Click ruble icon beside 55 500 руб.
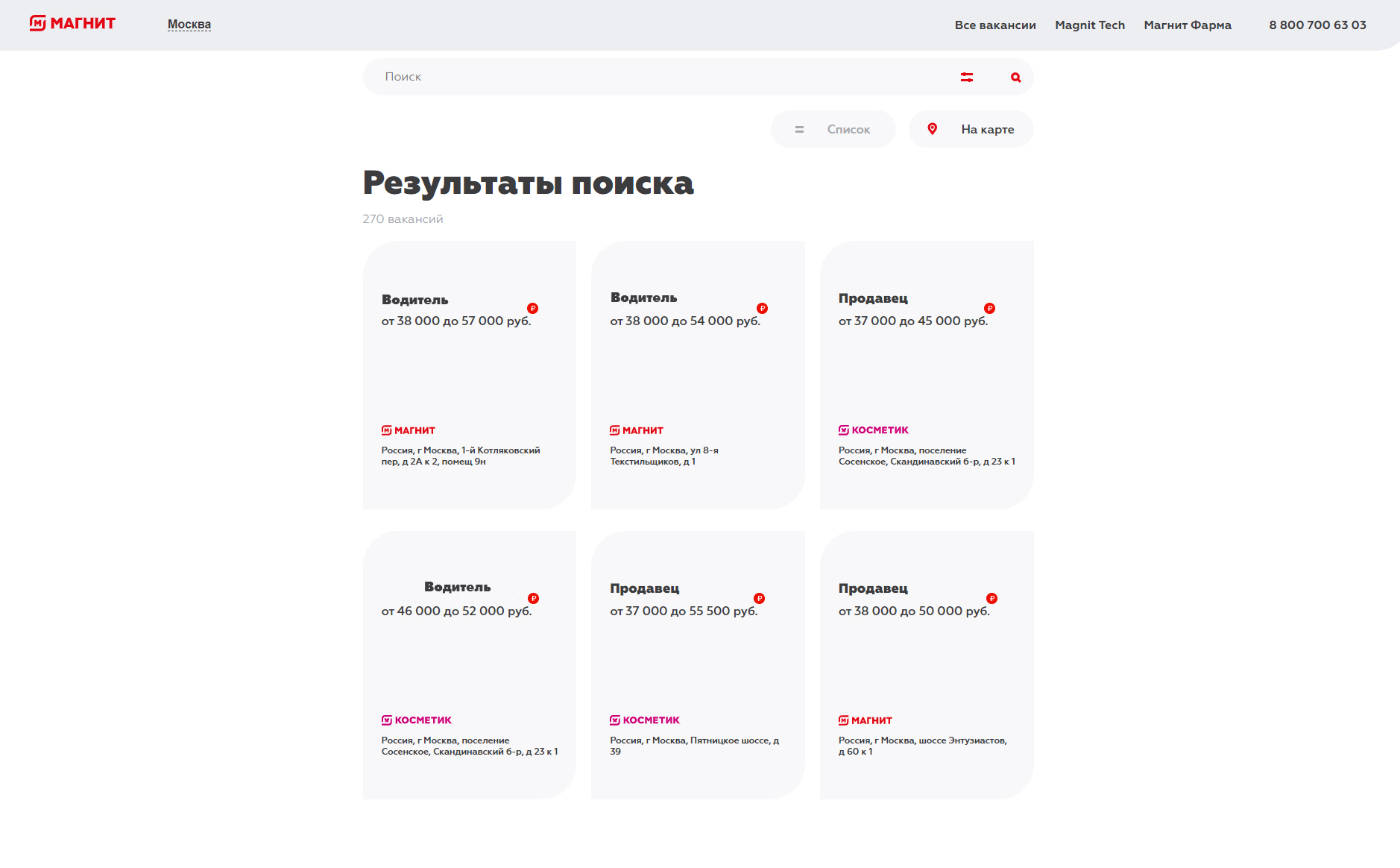 click(759, 598)
